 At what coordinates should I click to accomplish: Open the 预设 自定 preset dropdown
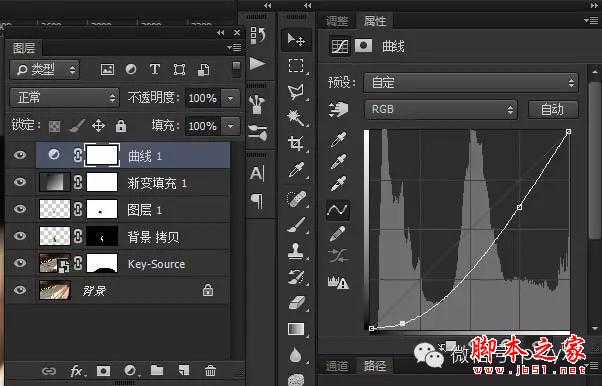470,83
